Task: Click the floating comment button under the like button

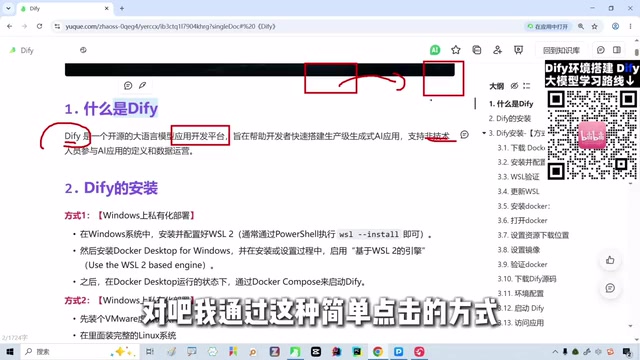Action: pyautogui.click(x=610, y=288)
